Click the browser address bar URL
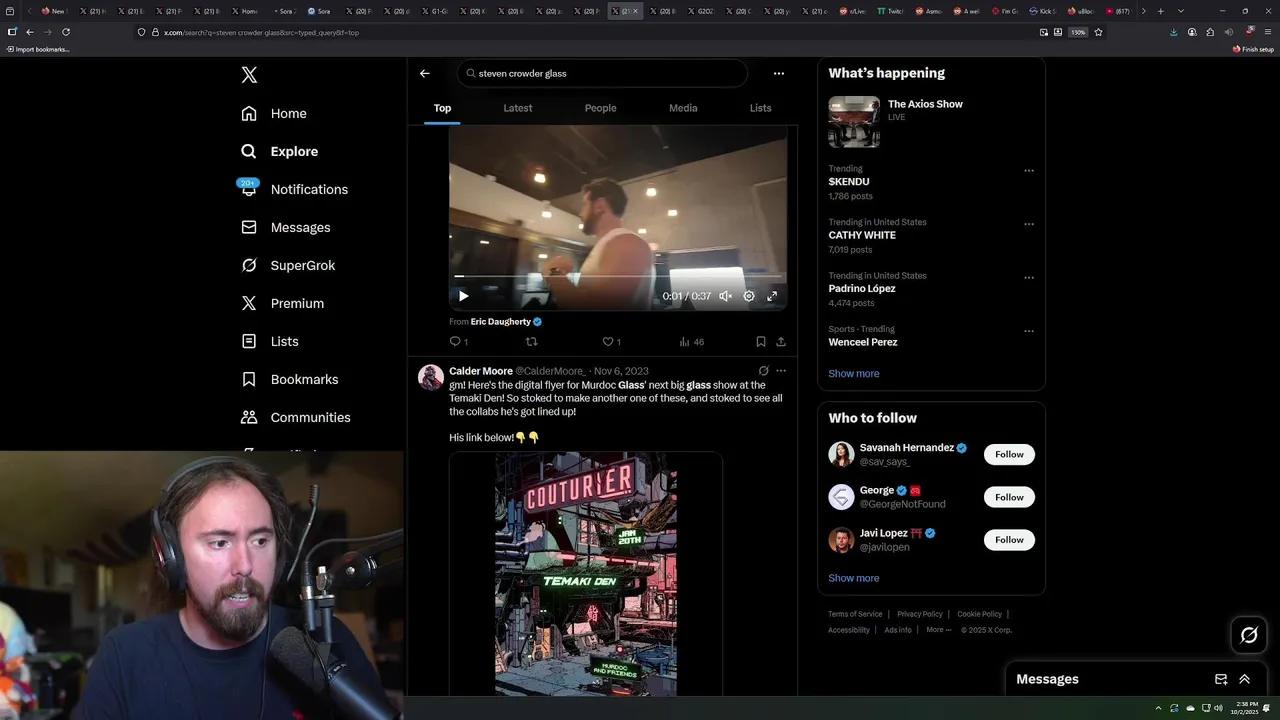The height and width of the screenshot is (720, 1280). pos(261,32)
